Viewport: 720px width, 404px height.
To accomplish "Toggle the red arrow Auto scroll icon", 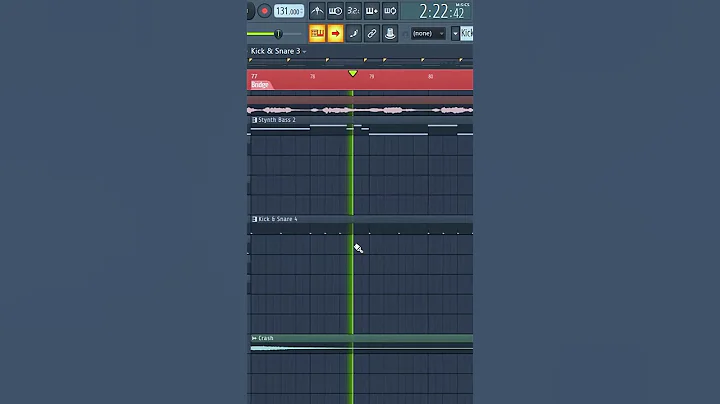I will (335, 34).
